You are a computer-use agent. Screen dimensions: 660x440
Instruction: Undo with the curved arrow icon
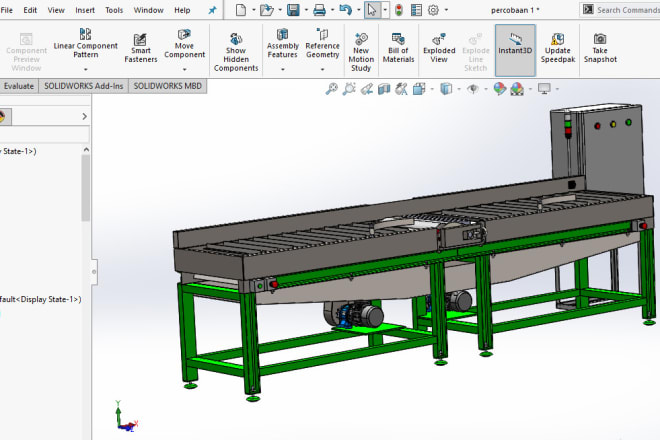(346, 10)
